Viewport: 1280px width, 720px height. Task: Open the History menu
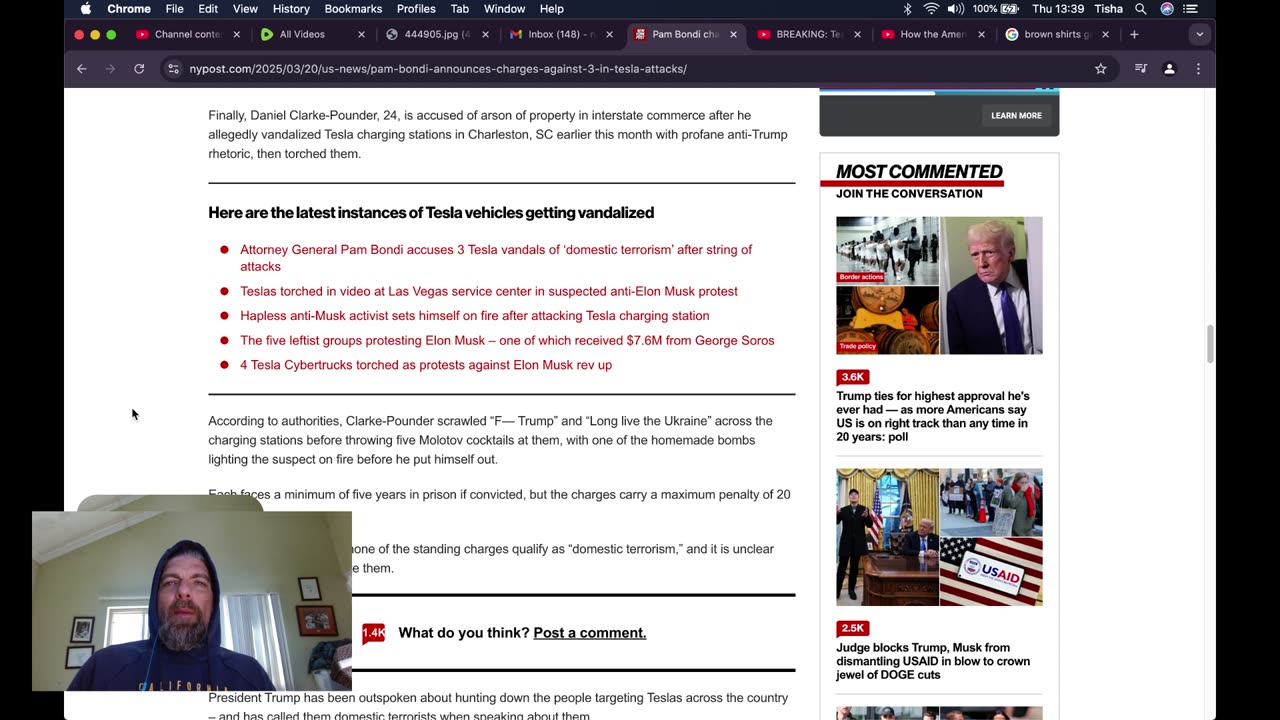pyautogui.click(x=291, y=9)
